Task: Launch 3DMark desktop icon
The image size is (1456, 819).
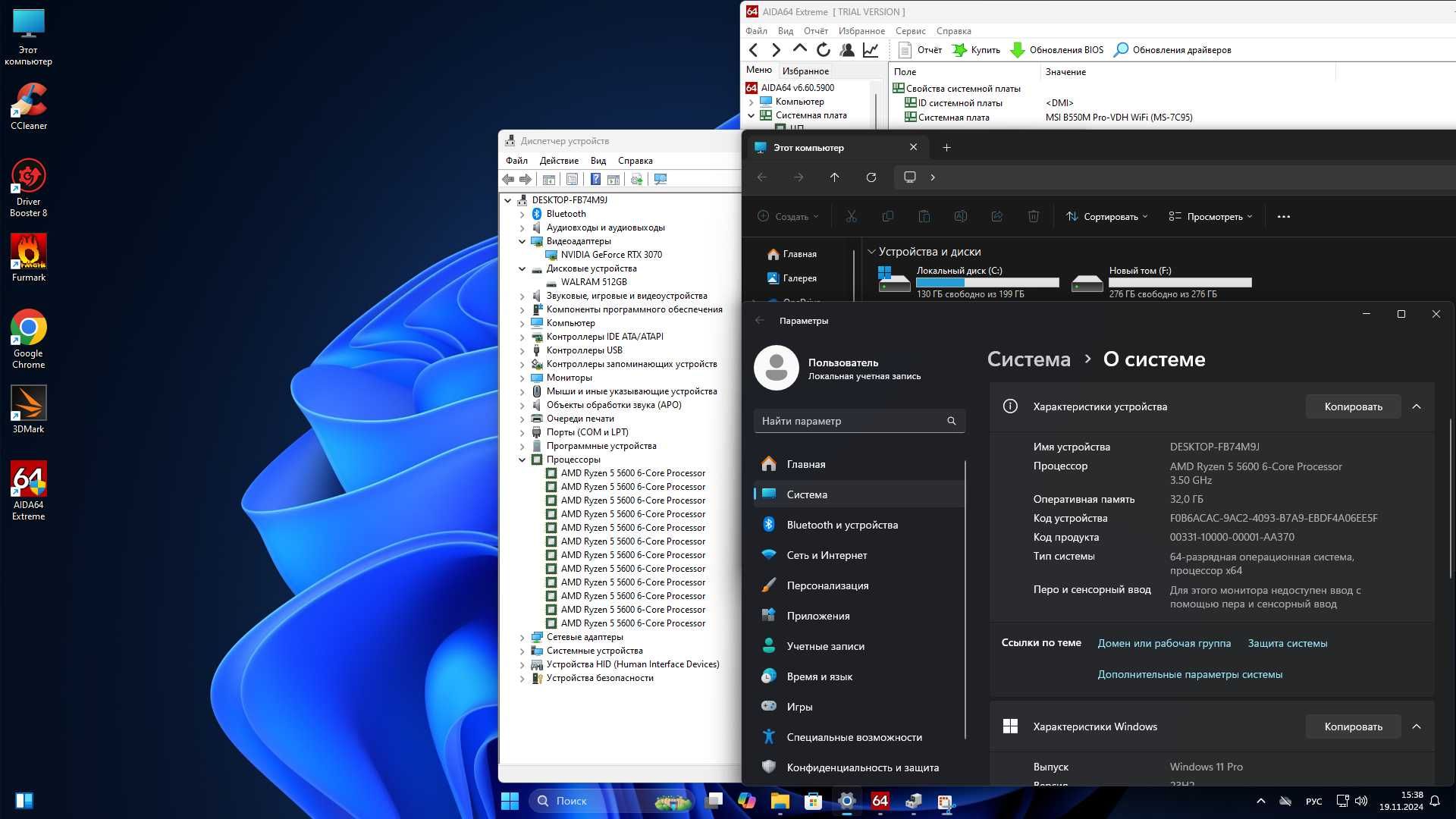Action: (x=29, y=409)
